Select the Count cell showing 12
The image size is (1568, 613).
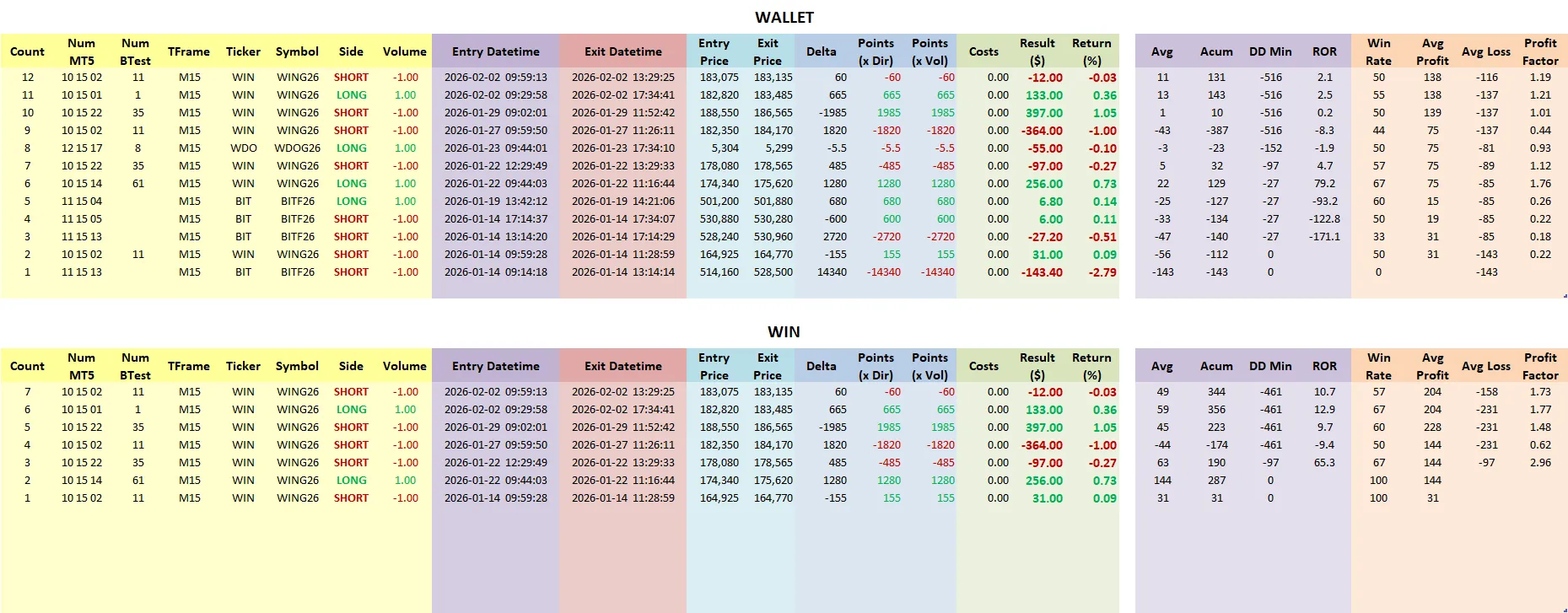click(28, 78)
